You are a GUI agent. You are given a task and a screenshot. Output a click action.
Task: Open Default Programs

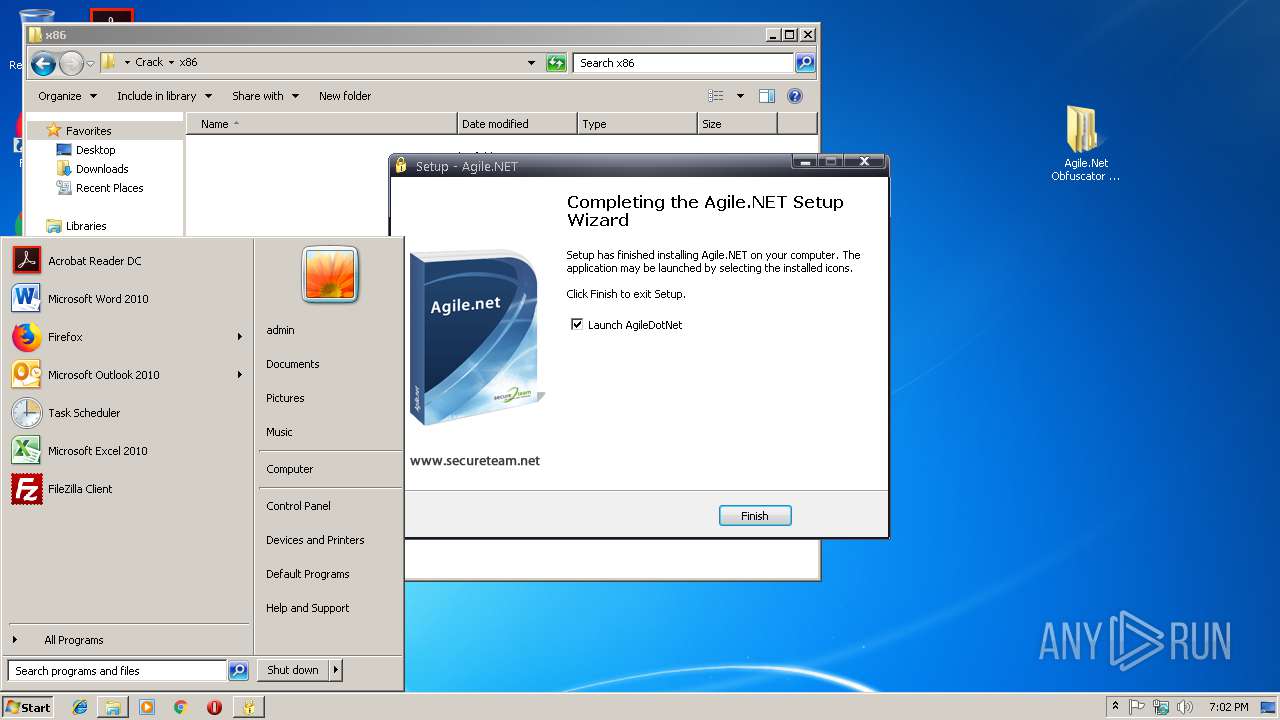coord(308,574)
